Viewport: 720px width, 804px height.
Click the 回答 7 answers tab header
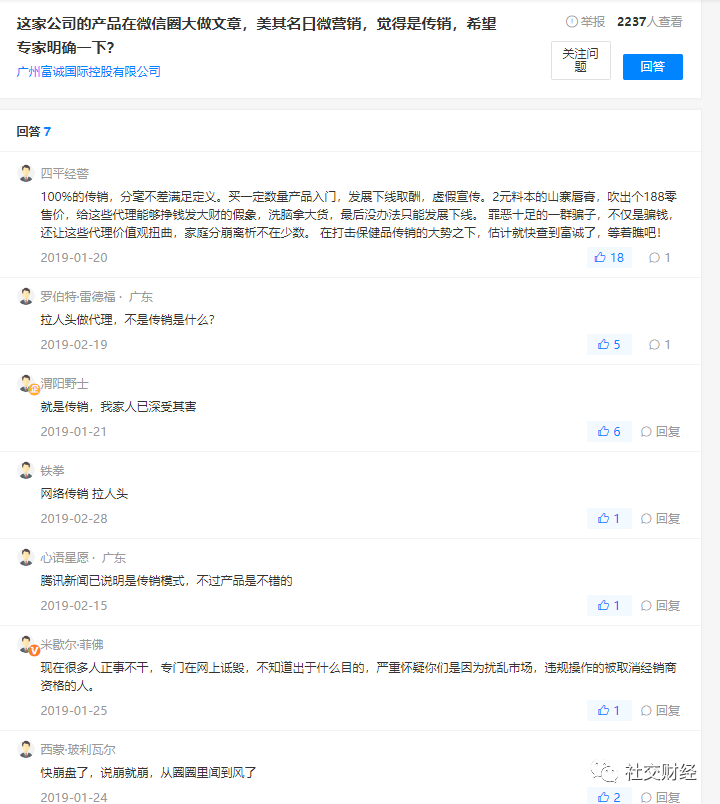[33, 131]
